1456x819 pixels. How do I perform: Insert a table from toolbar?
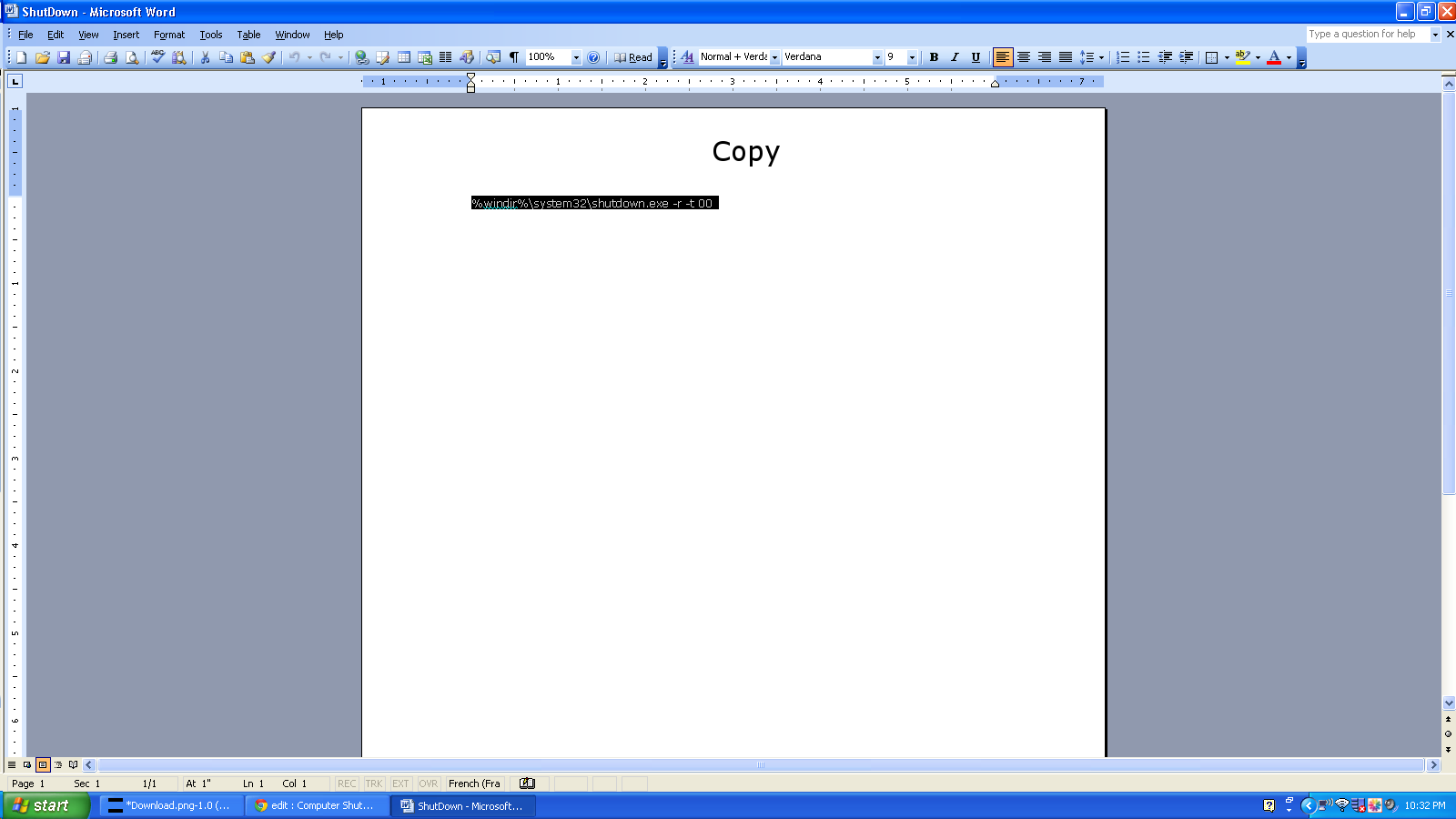[404, 57]
